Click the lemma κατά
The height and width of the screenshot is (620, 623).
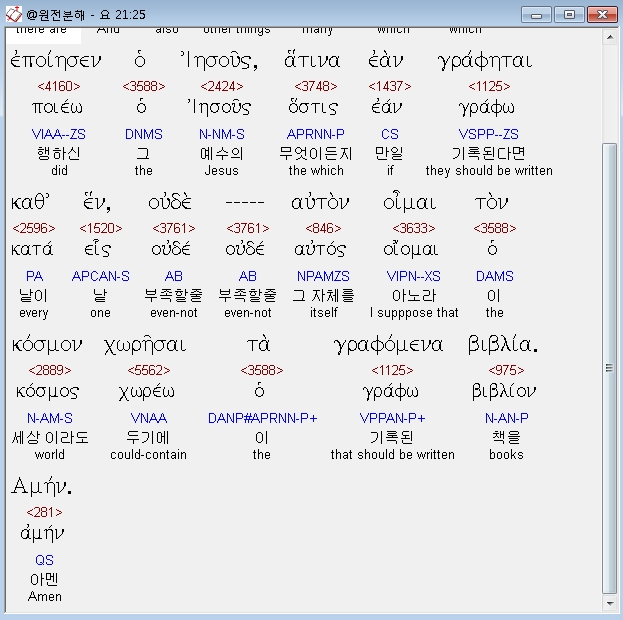[x=32, y=249]
